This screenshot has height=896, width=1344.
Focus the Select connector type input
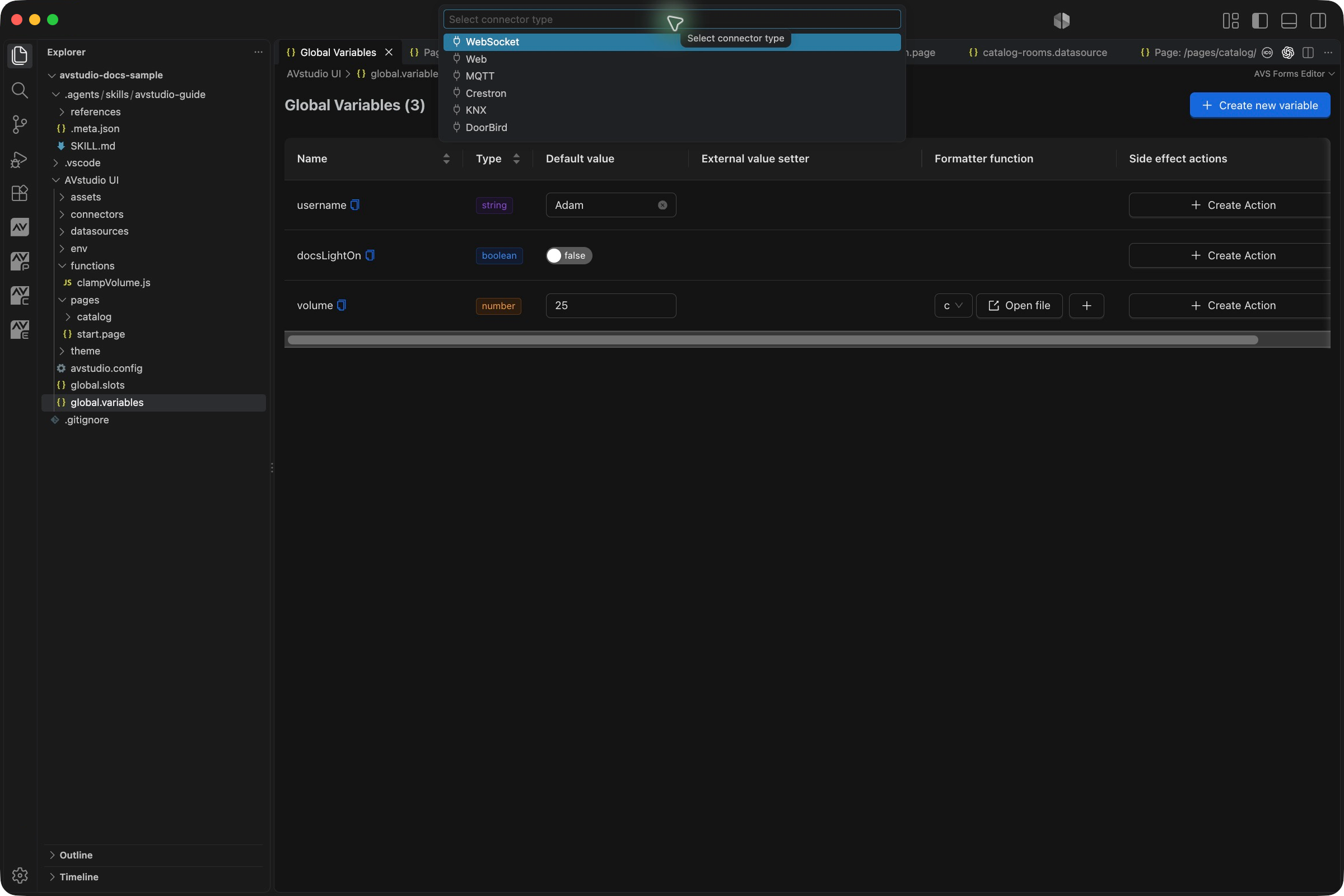672,20
